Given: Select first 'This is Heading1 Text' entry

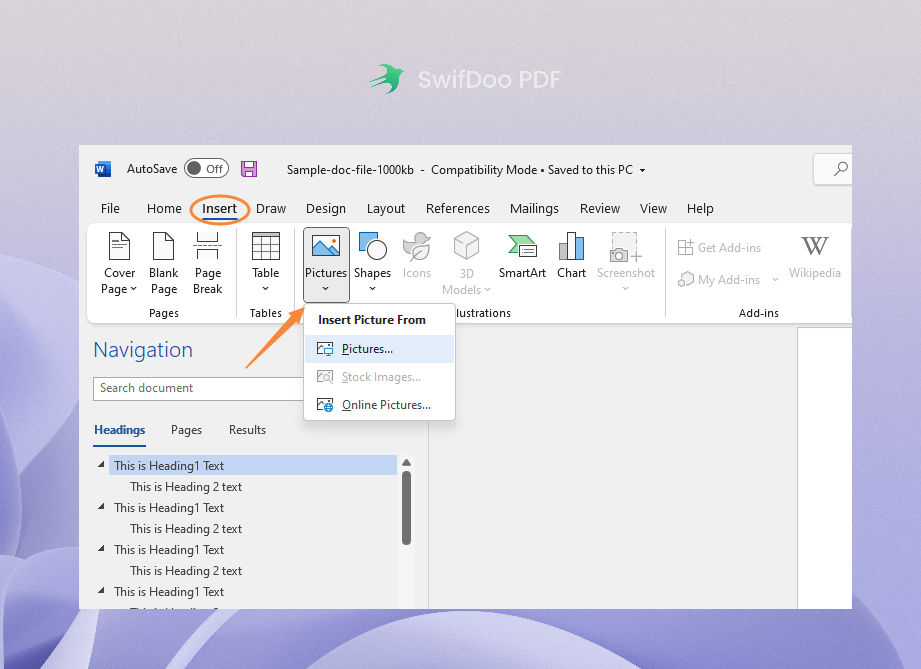Looking at the screenshot, I should pyautogui.click(x=253, y=466).
